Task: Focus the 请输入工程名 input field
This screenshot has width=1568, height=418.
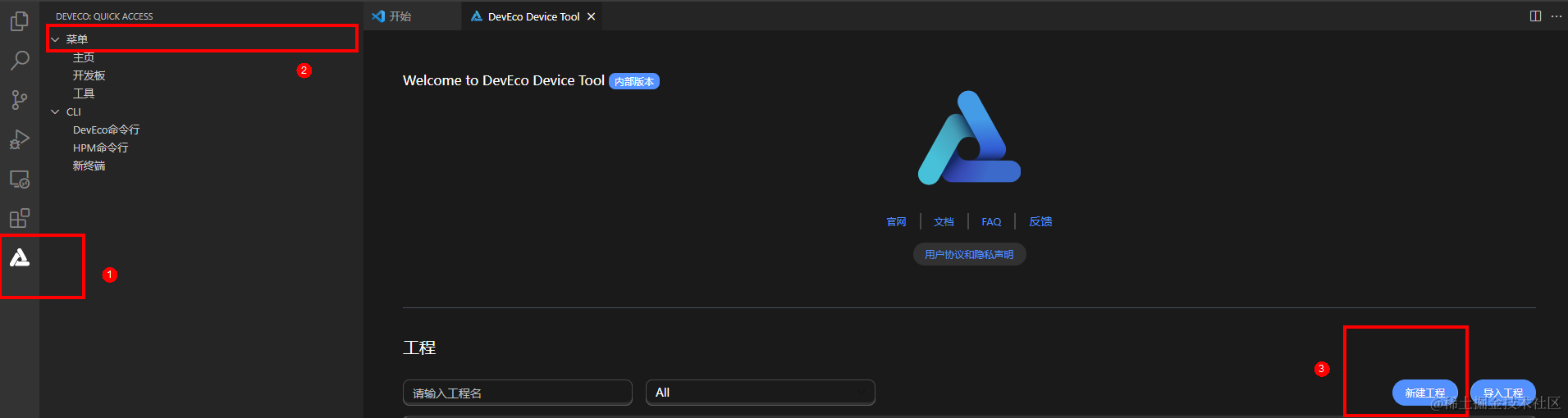Action: click(518, 393)
